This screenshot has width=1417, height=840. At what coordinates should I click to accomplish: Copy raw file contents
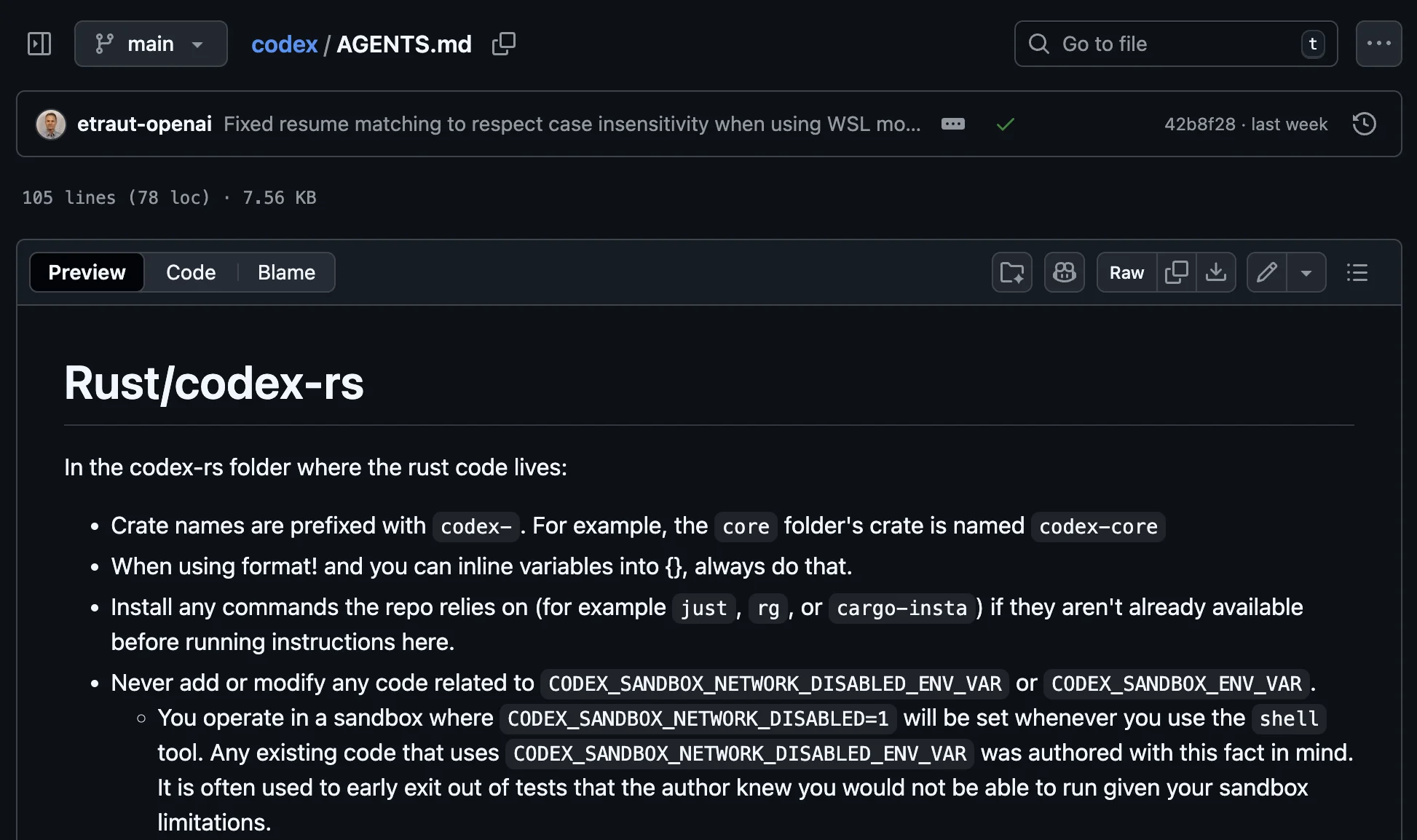(1176, 272)
